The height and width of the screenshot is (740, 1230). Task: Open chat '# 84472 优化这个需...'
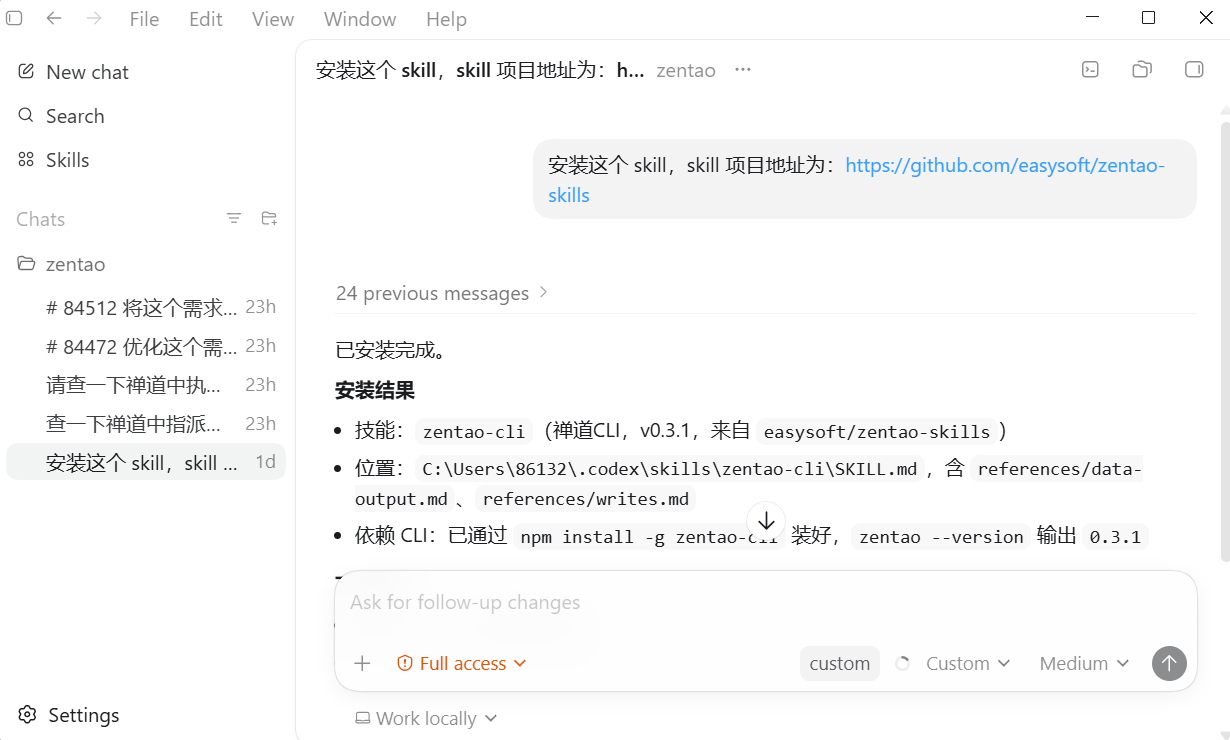click(x=148, y=346)
